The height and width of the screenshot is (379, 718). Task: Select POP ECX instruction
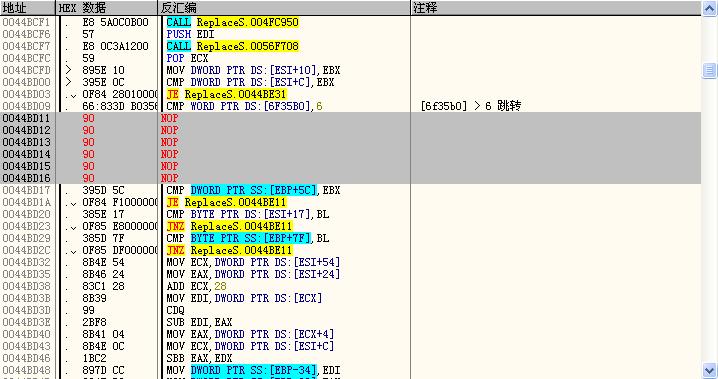(x=187, y=58)
